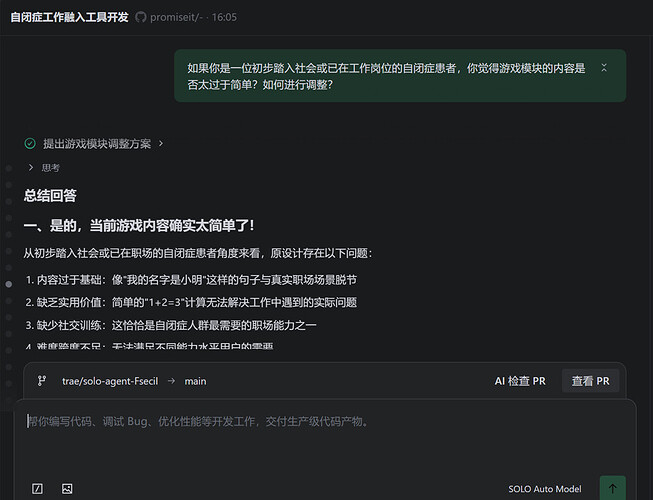Click the 自闭症工作融入工具开发 title

[69, 17]
